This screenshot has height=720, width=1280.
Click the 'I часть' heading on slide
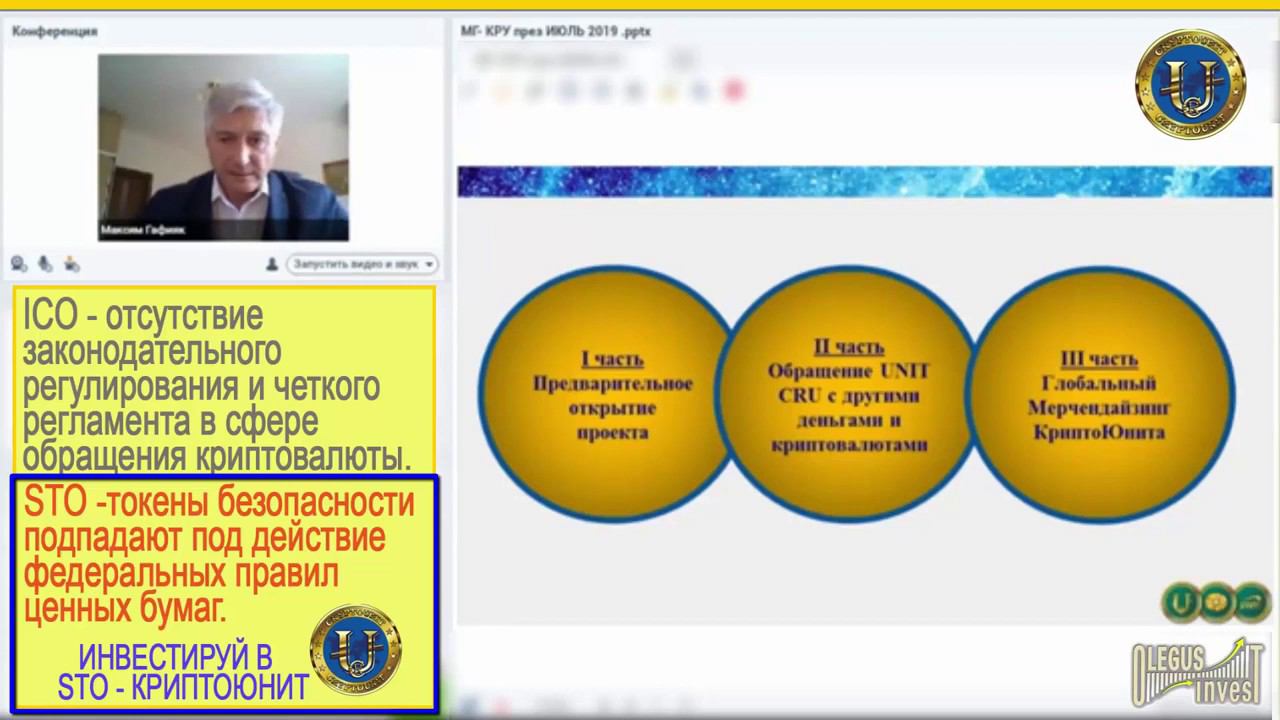(x=612, y=358)
